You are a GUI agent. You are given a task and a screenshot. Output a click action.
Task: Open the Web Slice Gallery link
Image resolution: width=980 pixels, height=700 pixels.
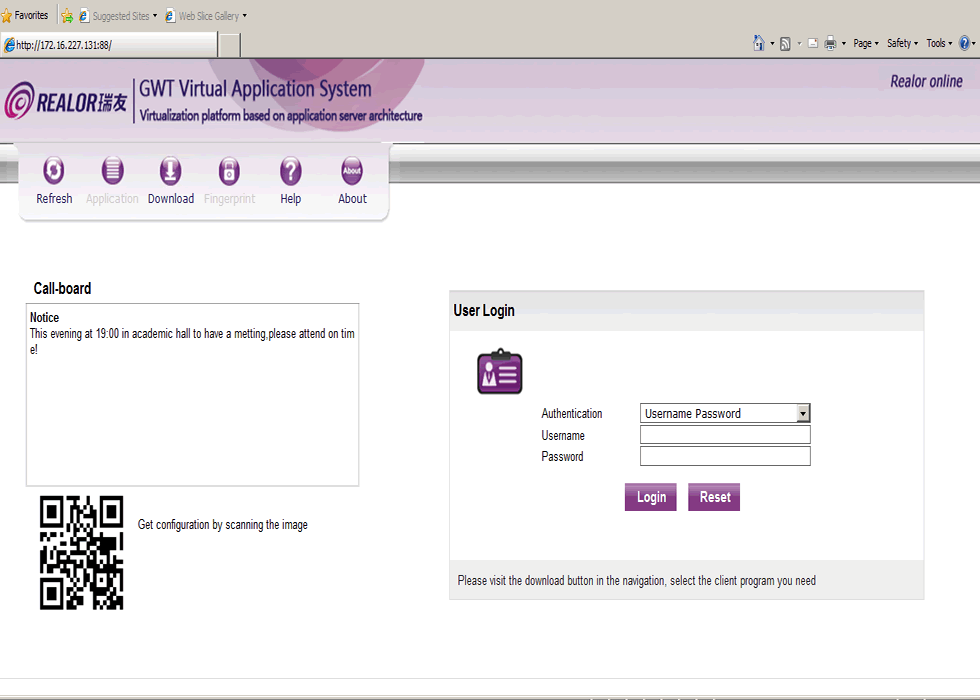[208, 16]
